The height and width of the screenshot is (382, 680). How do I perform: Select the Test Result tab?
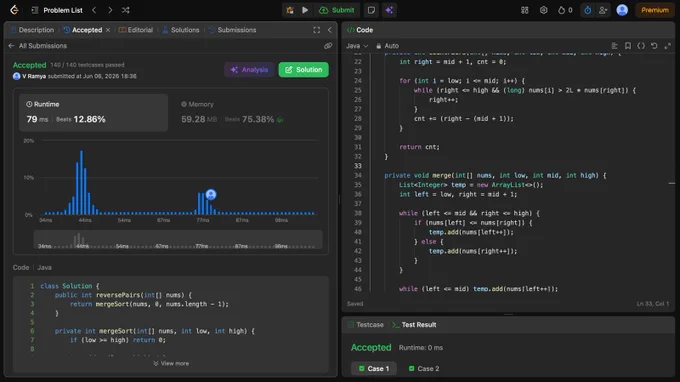[414, 325]
